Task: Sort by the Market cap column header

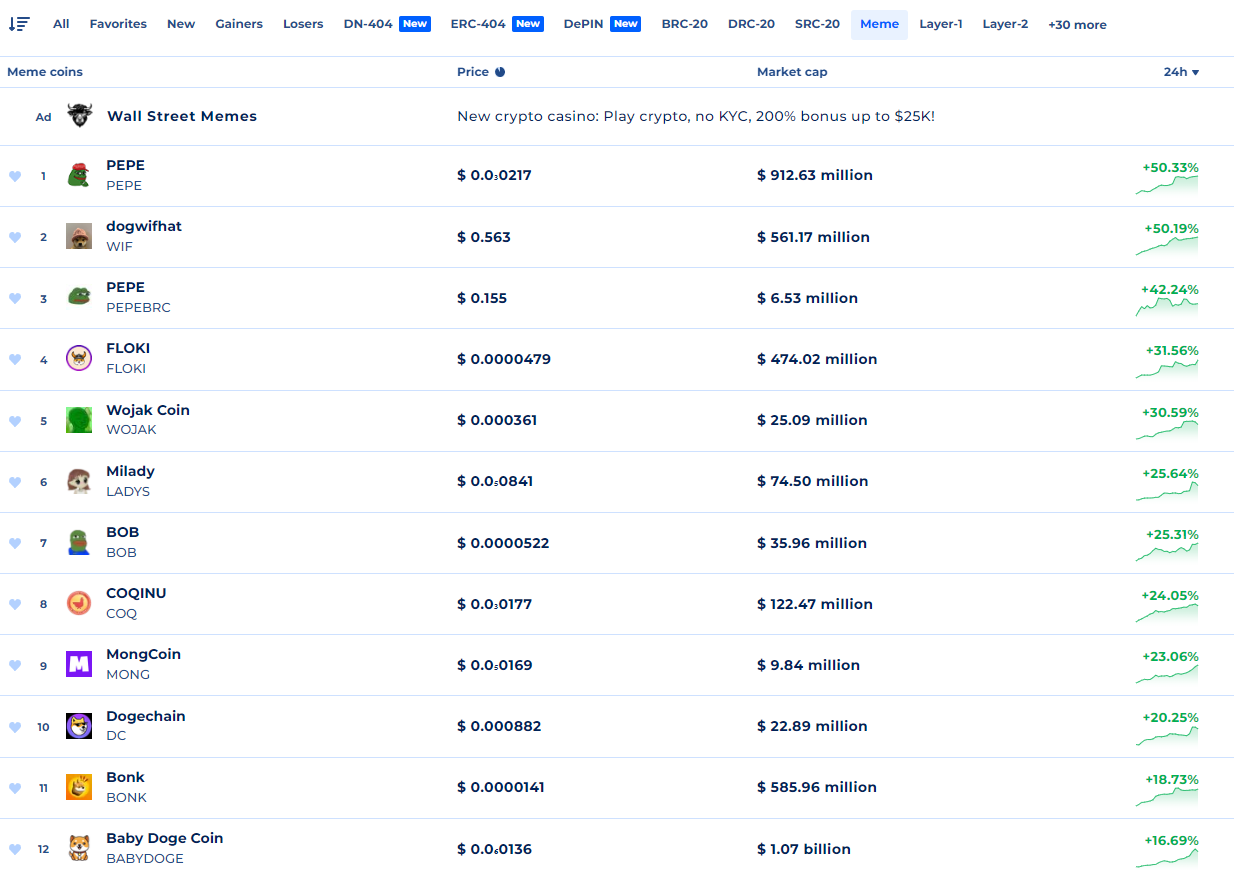Action: coord(792,72)
